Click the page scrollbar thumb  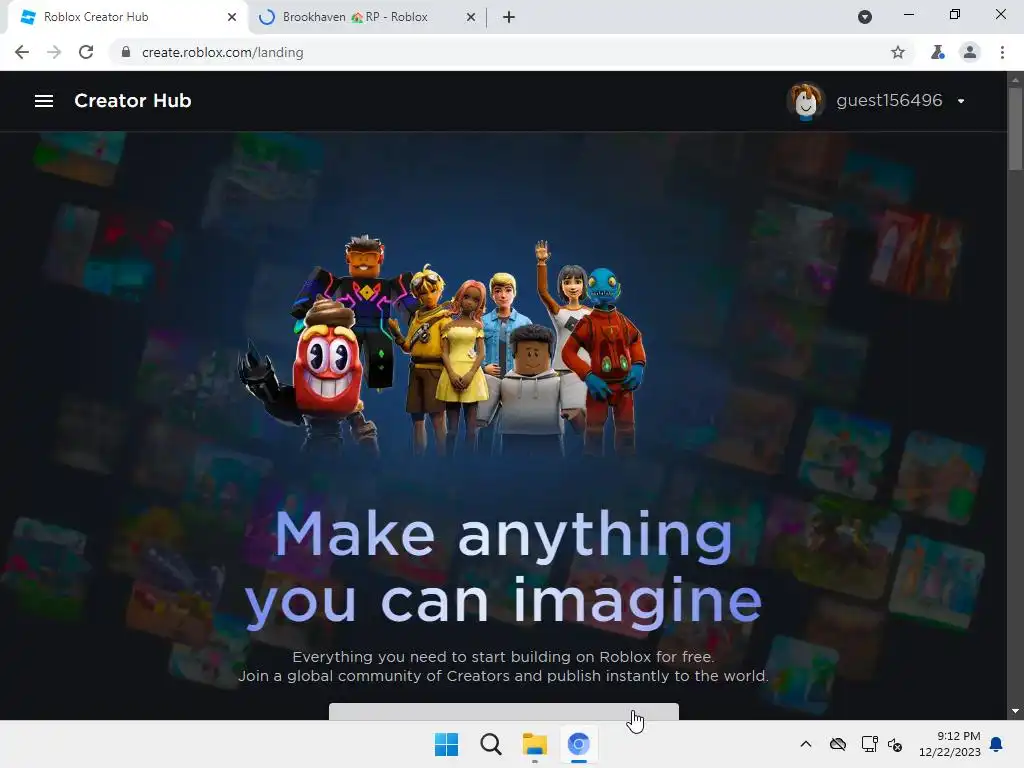(x=1015, y=128)
